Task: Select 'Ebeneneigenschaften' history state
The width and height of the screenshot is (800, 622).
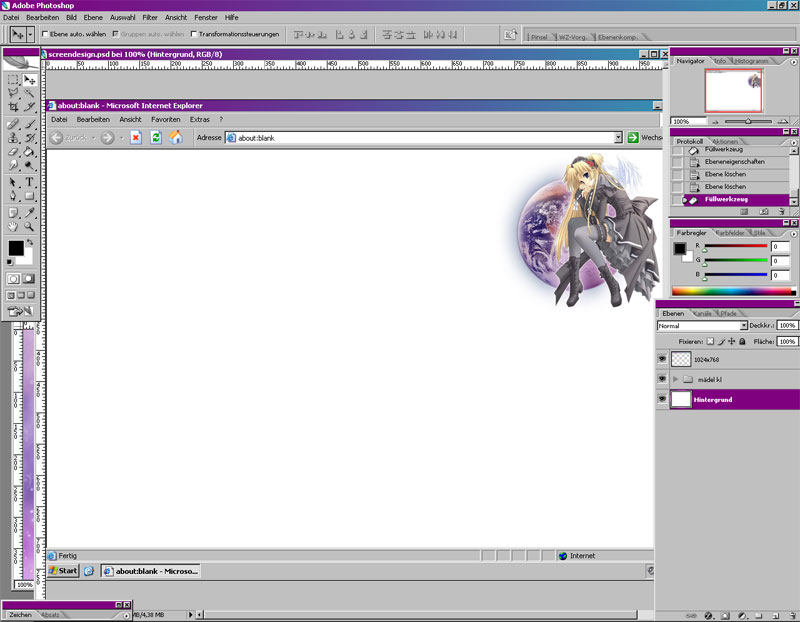Action: (x=735, y=162)
